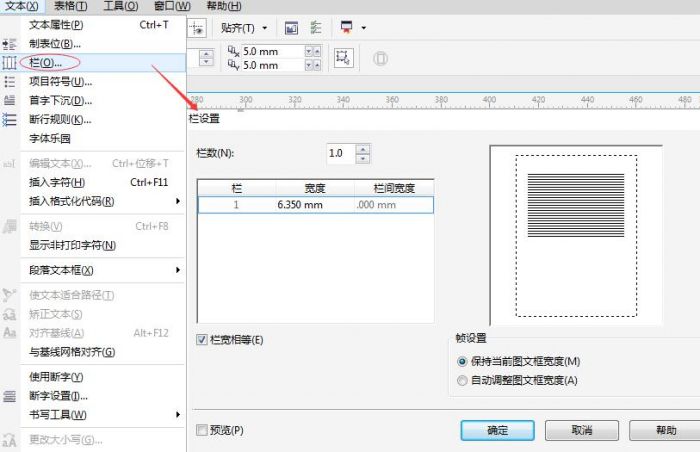Viewport: 700px width, 452px height.
Task: Click the line-break rules icon beside 断行规则
Action: [9, 120]
